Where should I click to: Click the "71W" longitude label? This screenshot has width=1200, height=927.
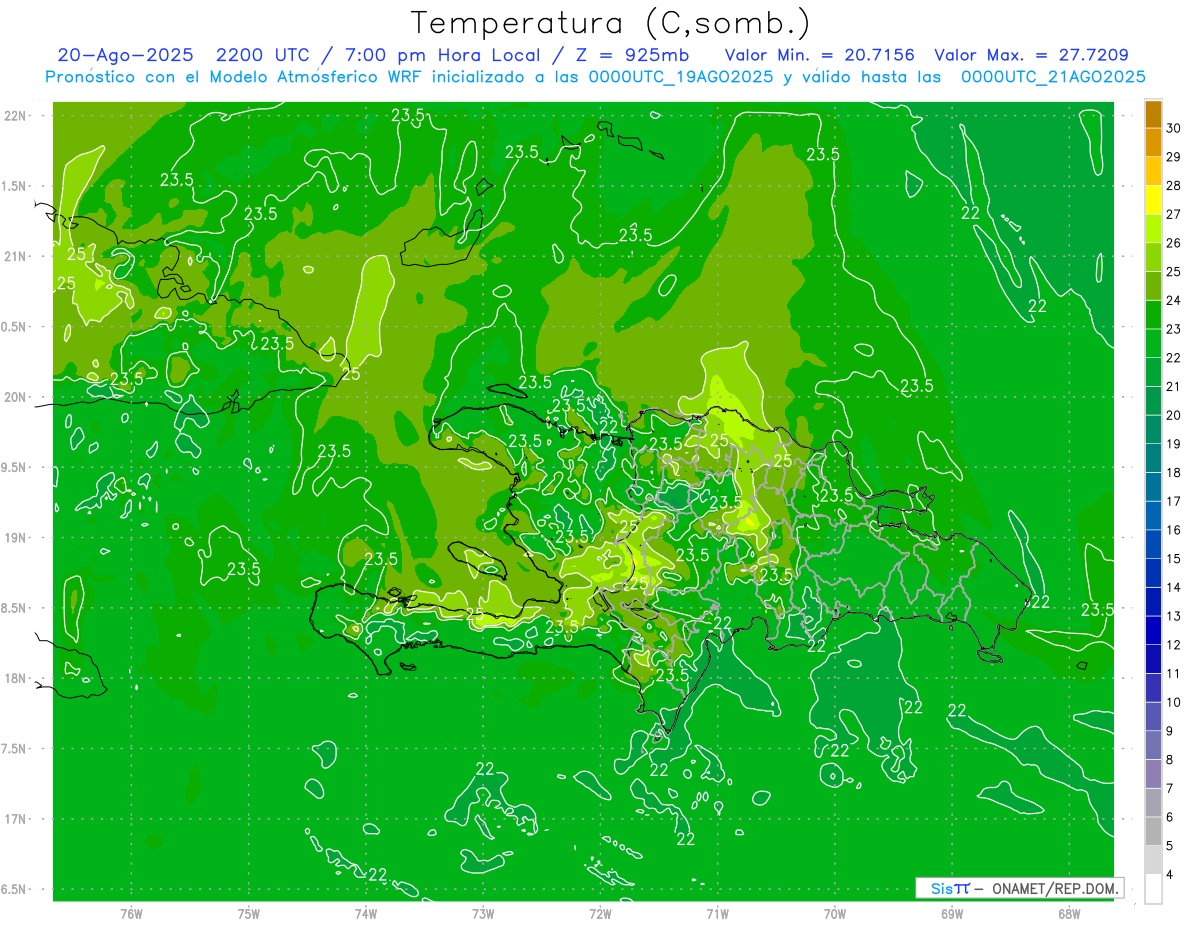[717, 913]
